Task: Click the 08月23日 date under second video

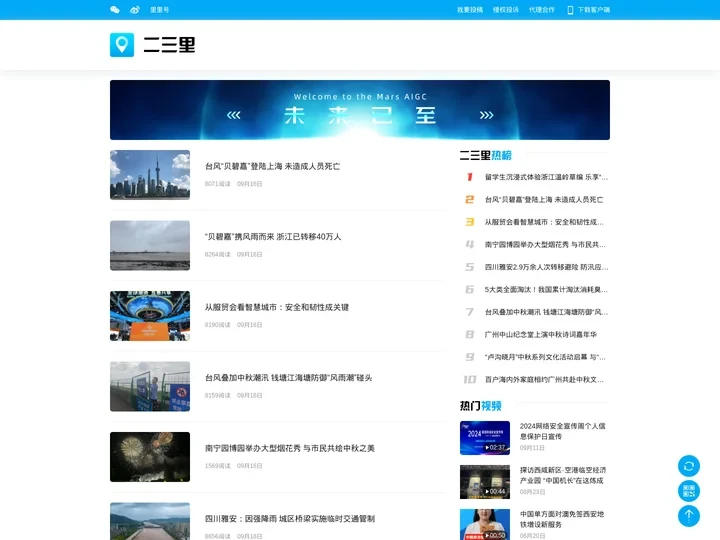Action: click(x=532, y=492)
